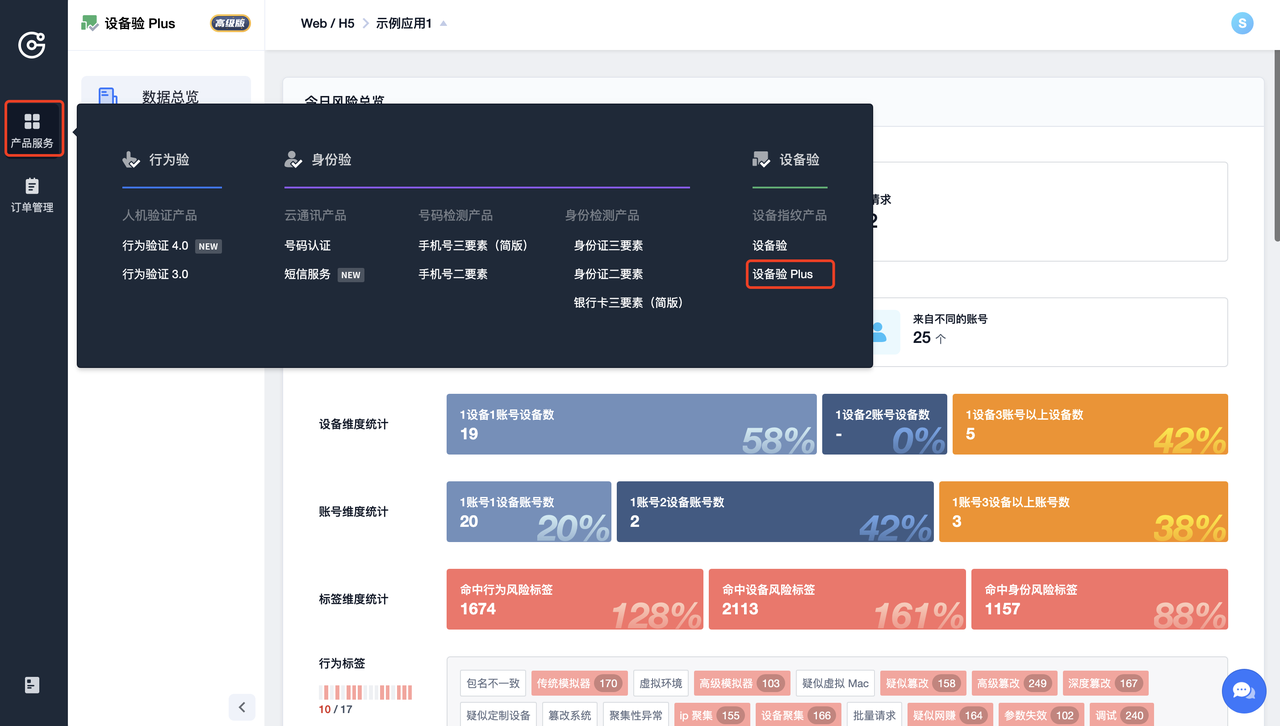Click the GeeTest logo icon
Image resolution: width=1280 pixels, height=726 pixels.
[x=32, y=45]
